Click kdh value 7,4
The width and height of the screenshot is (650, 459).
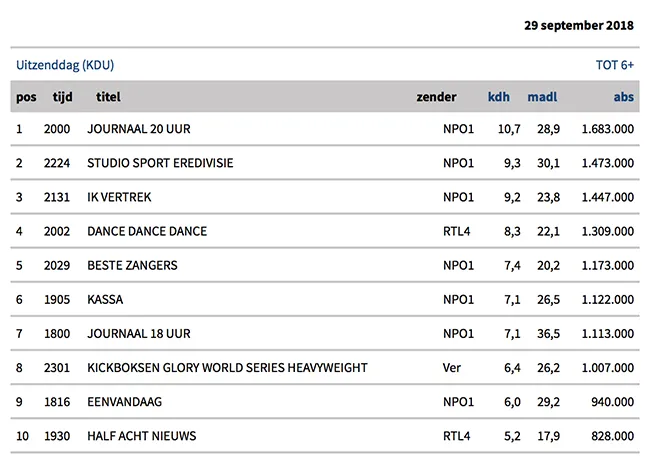click(512, 265)
